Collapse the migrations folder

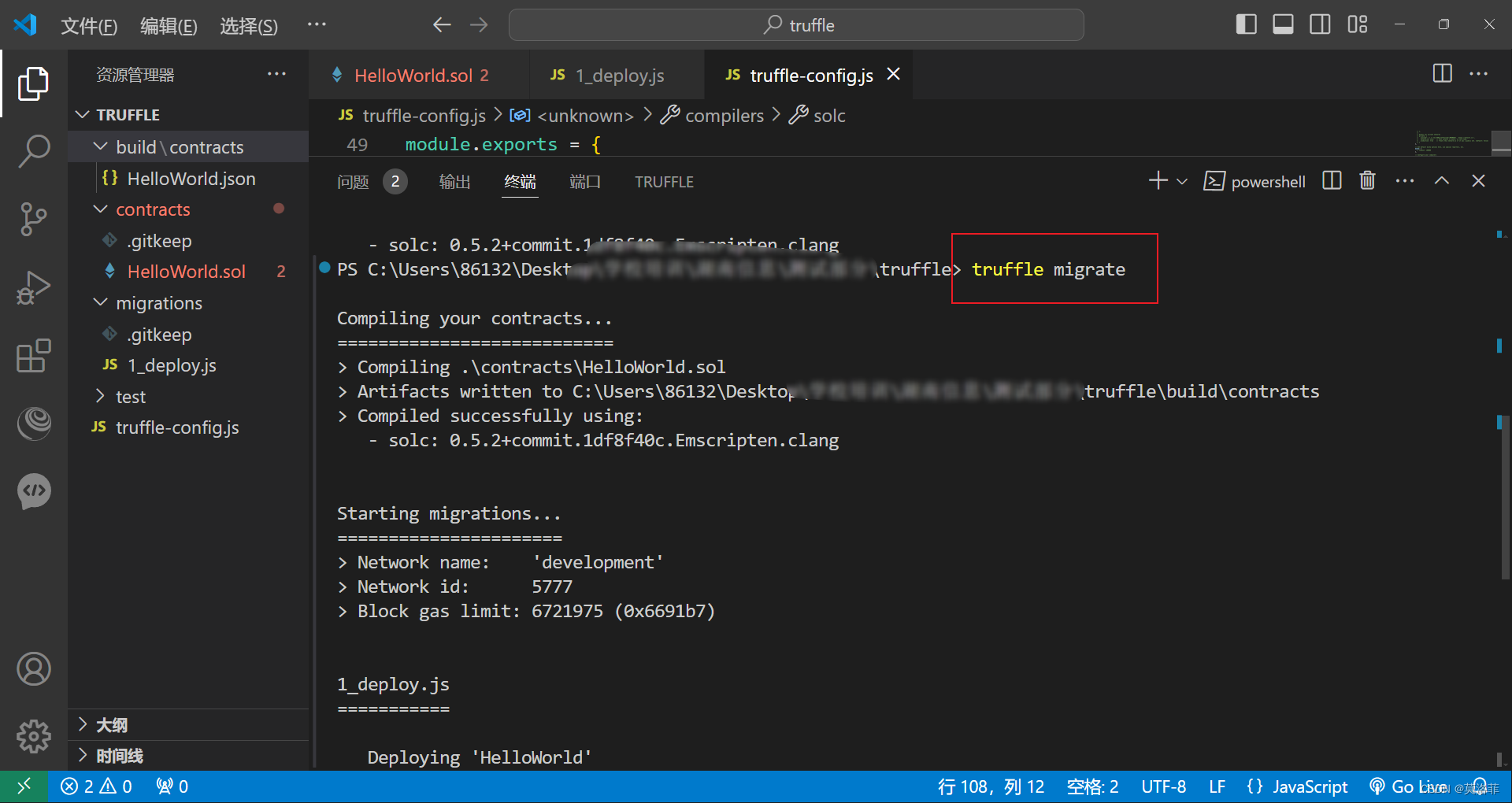point(189,303)
